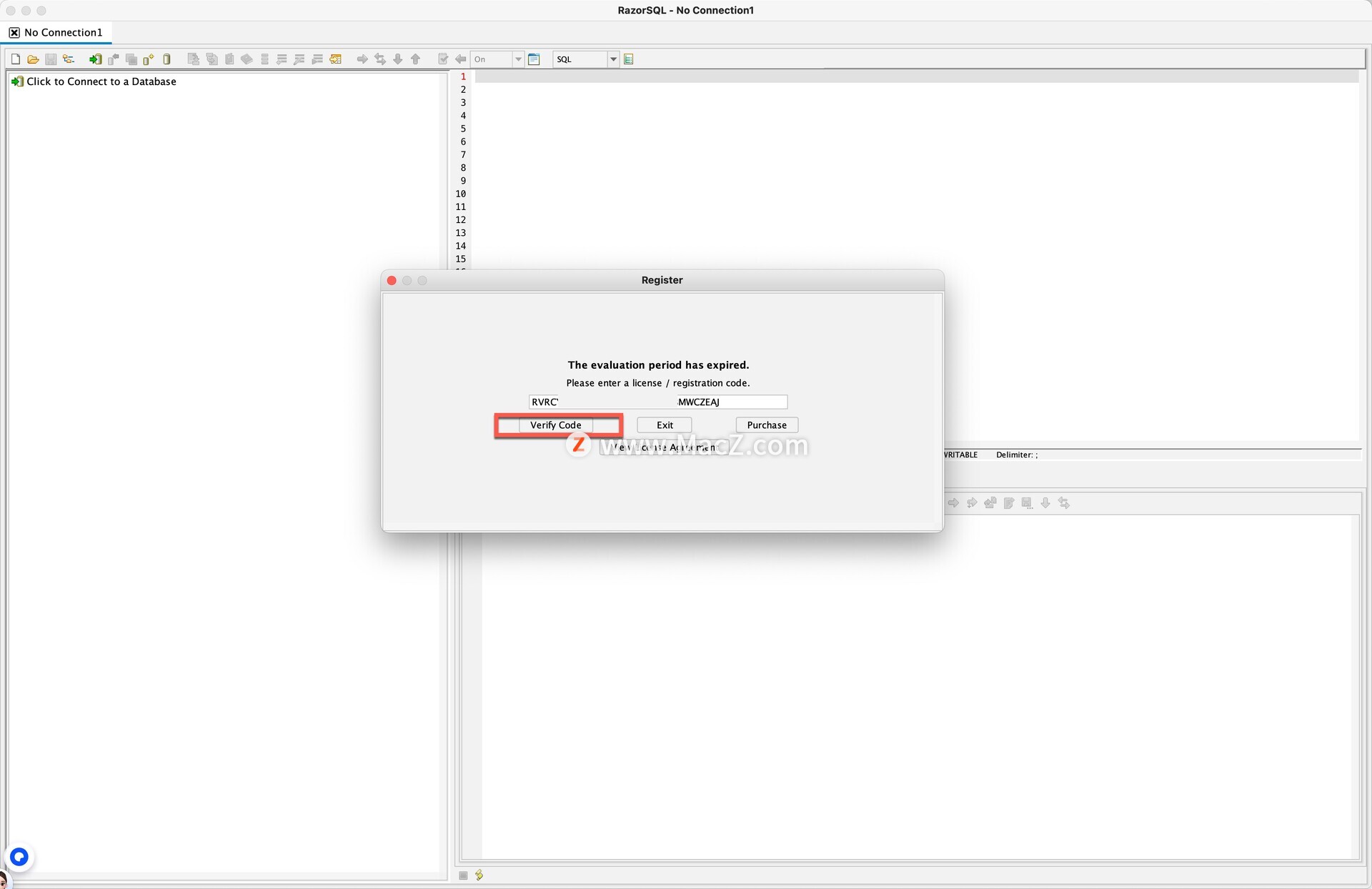Click the orange-highlighted icon after the format icons
The image size is (1372, 889).
(336, 59)
